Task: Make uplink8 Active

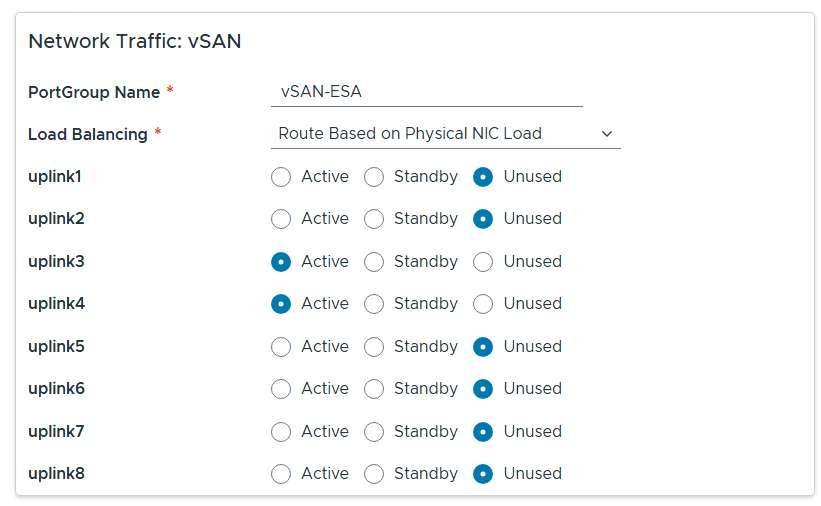Action: pos(281,474)
